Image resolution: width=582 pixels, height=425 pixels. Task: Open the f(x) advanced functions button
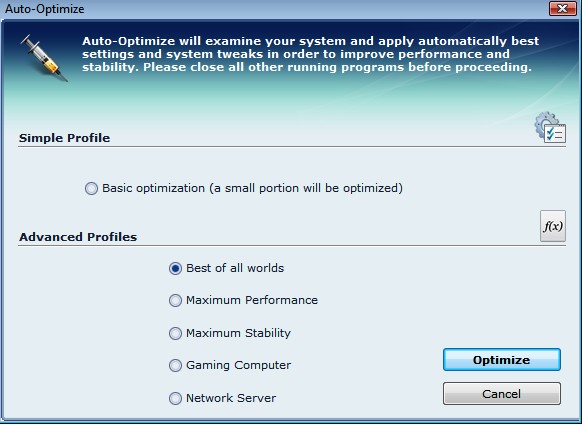pyautogui.click(x=553, y=226)
